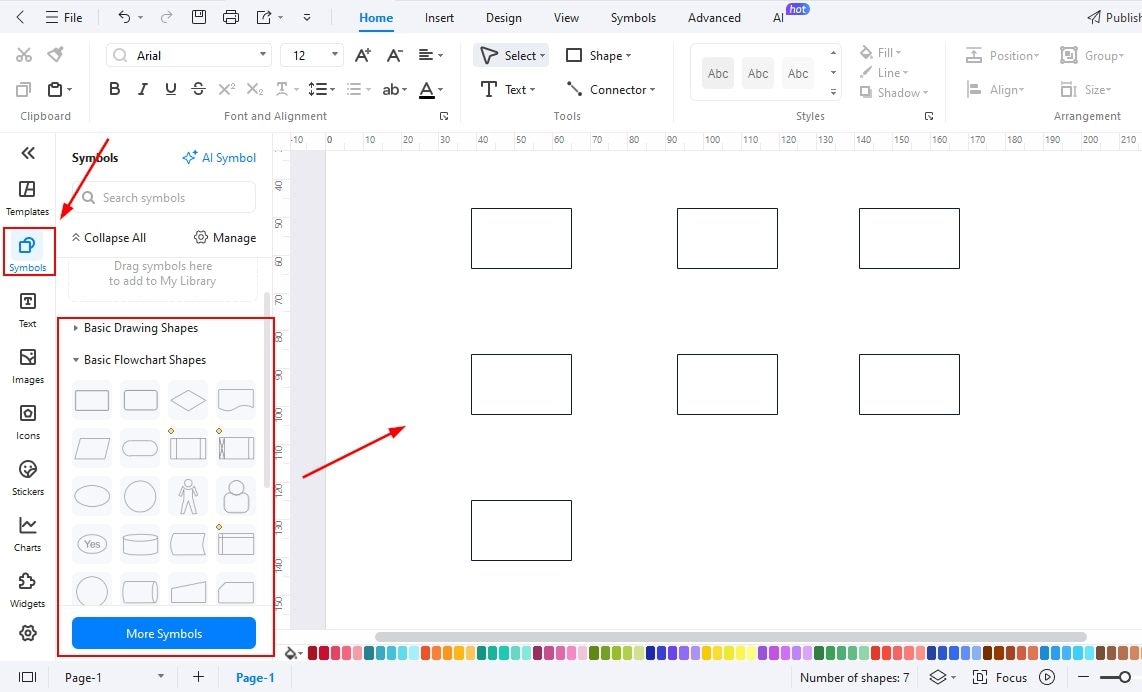1142x692 pixels.
Task: Open AI Symbol in the Symbols panel
Action: click(219, 157)
